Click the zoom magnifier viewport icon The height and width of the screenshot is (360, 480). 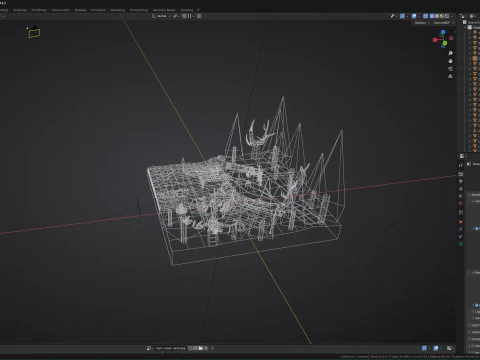451,53
